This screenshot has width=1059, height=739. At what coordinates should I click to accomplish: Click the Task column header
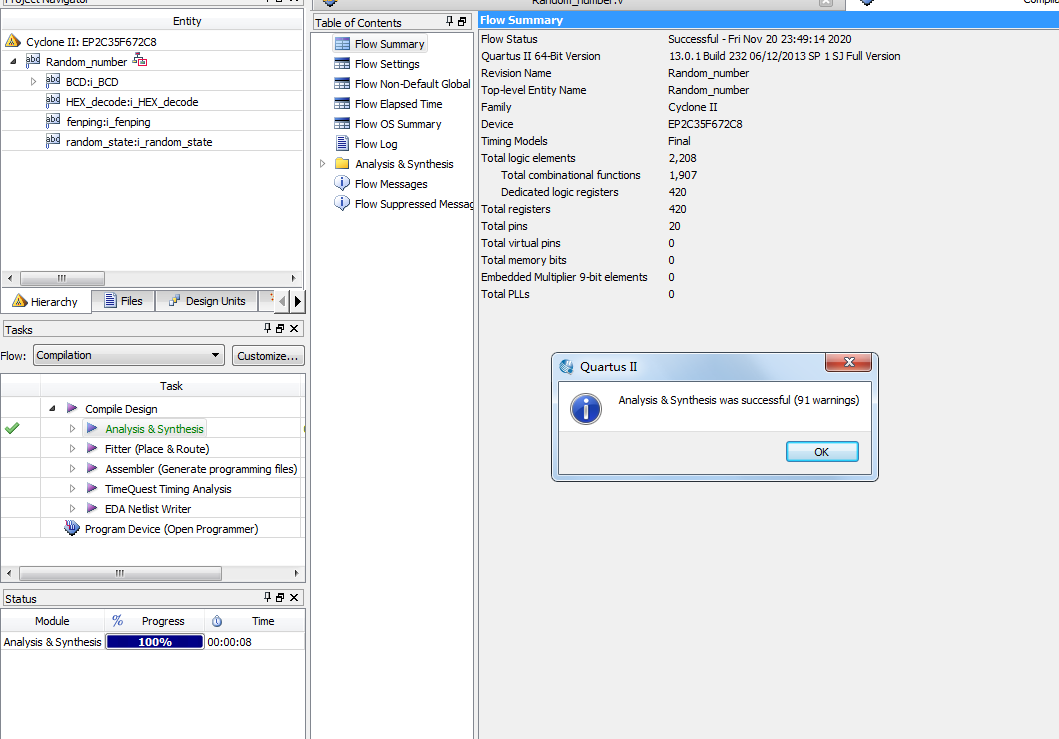171,386
